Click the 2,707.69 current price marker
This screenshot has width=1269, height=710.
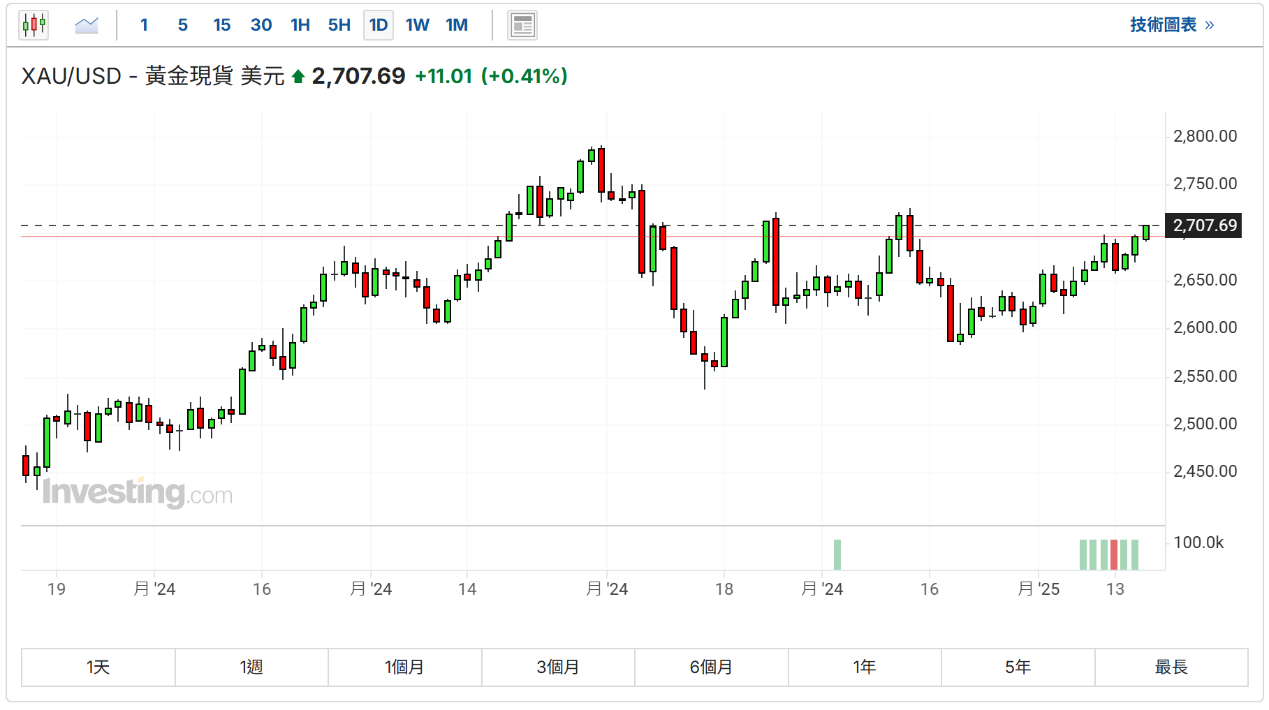tap(1206, 226)
